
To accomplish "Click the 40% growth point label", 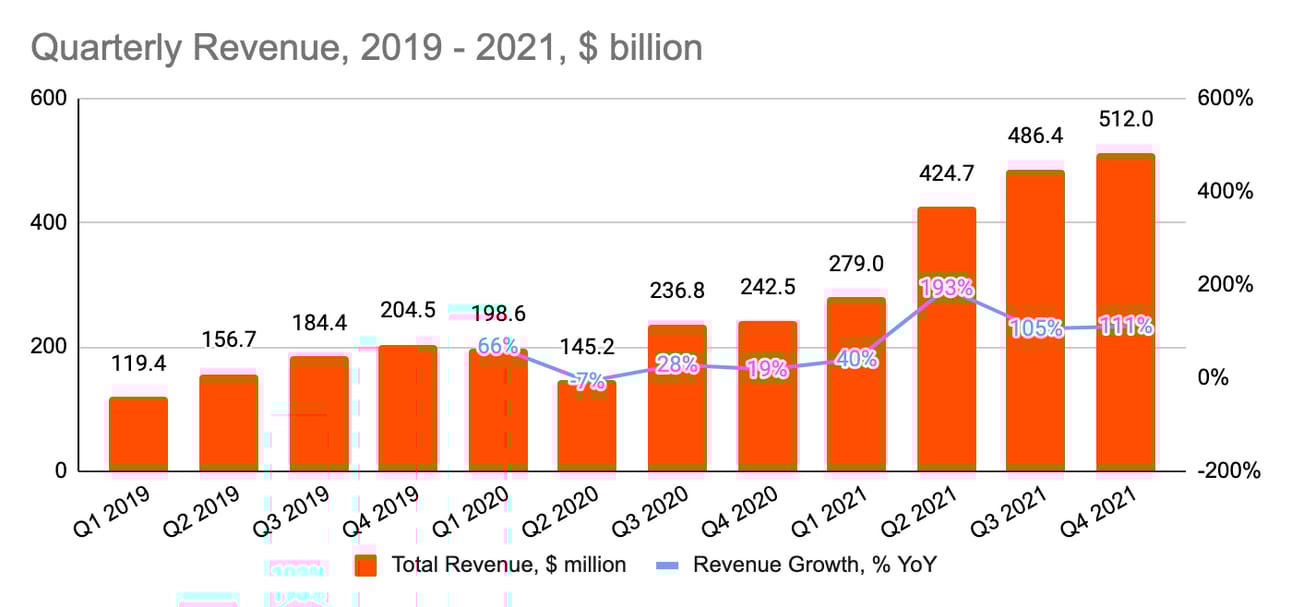I will (x=857, y=359).
